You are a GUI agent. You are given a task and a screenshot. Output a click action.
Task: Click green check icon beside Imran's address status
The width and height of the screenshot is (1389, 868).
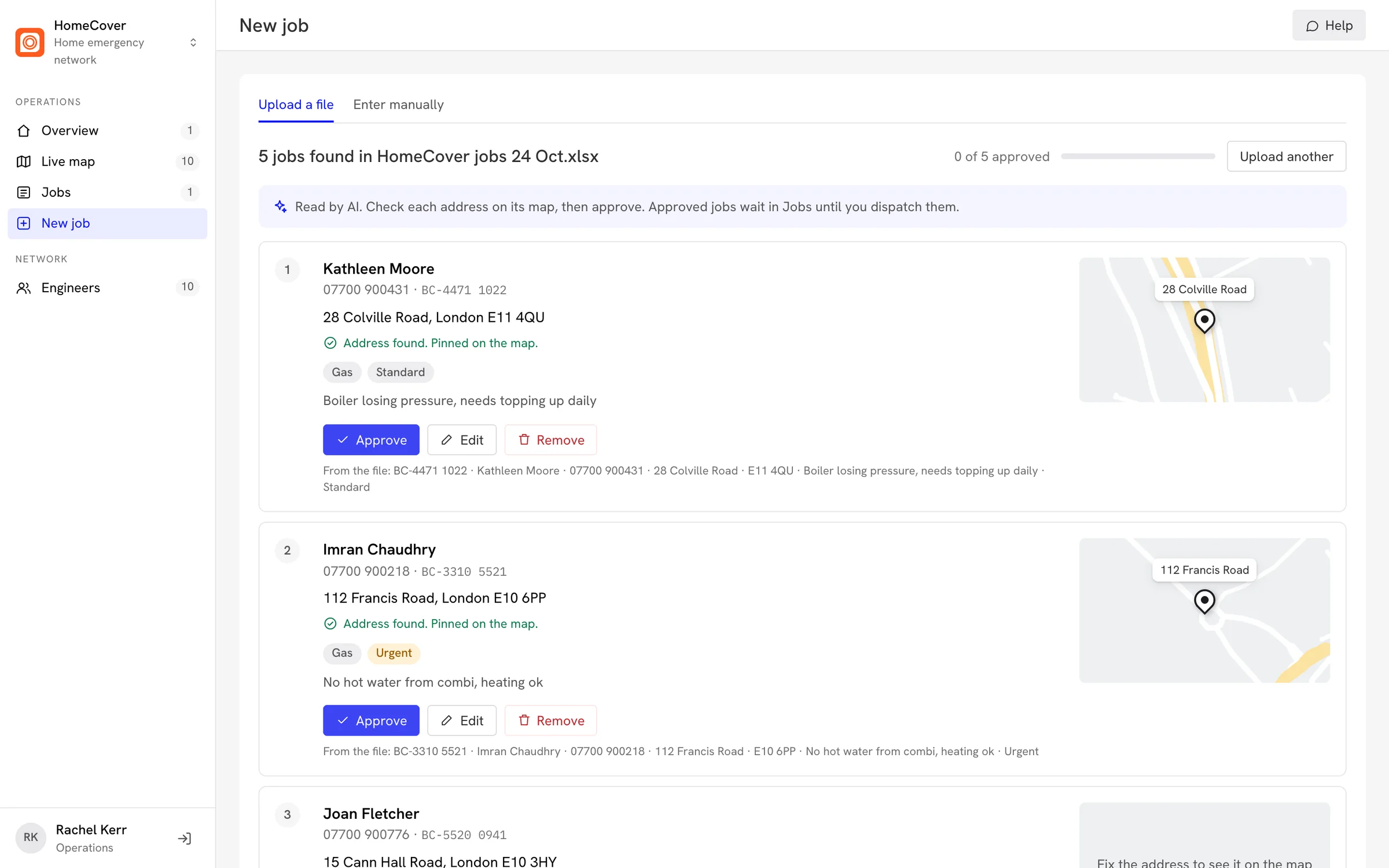click(x=330, y=624)
